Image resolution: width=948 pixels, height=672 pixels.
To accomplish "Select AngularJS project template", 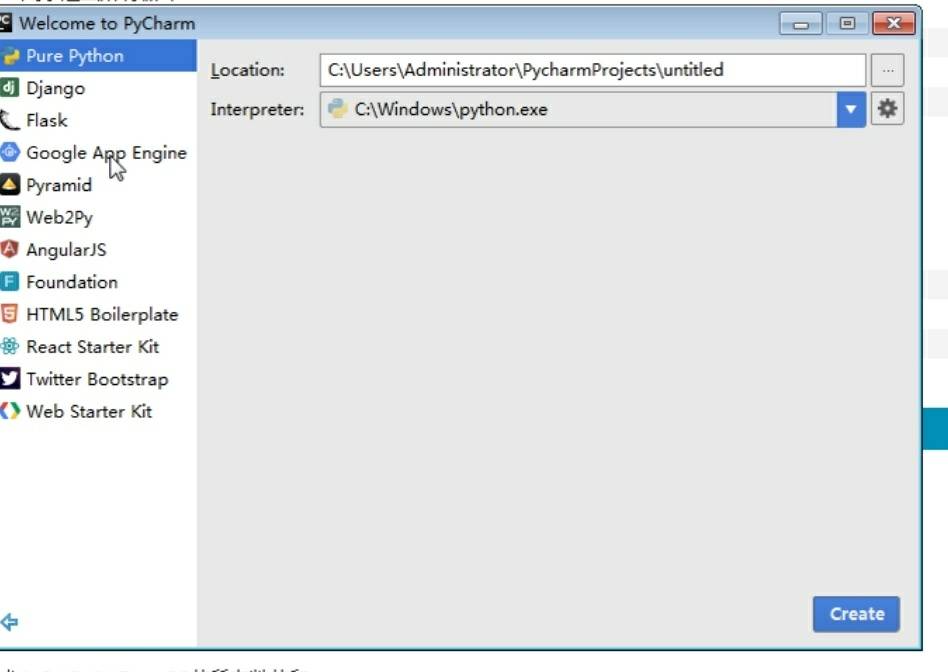I will pos(98,249).
